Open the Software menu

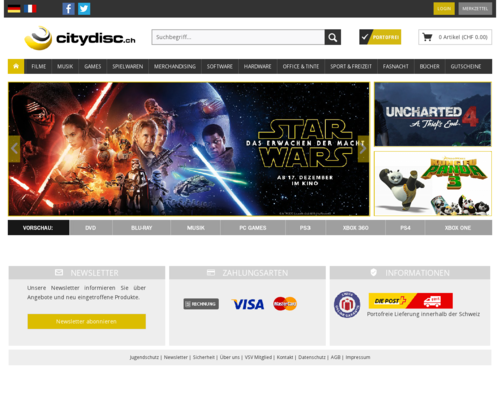point(220,66)
